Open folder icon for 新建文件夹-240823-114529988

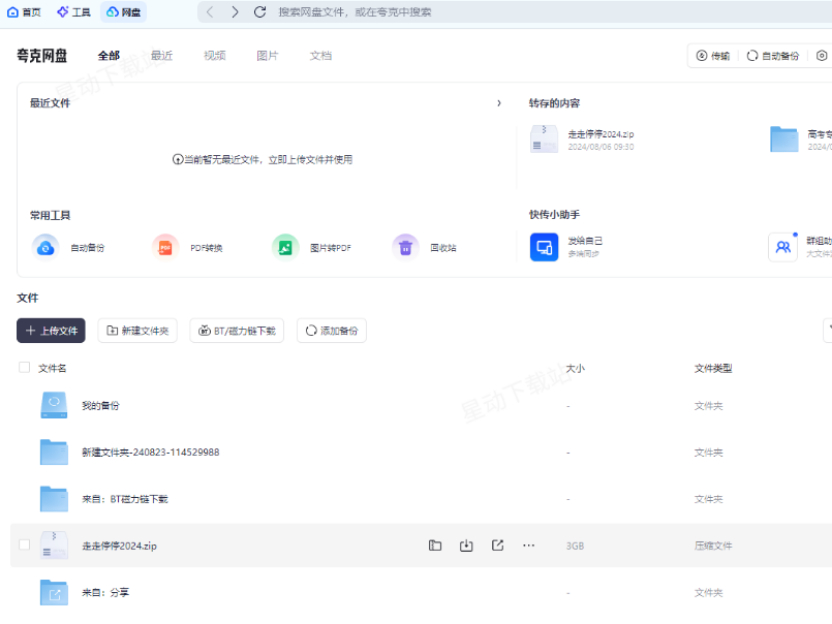pos(54,452)
